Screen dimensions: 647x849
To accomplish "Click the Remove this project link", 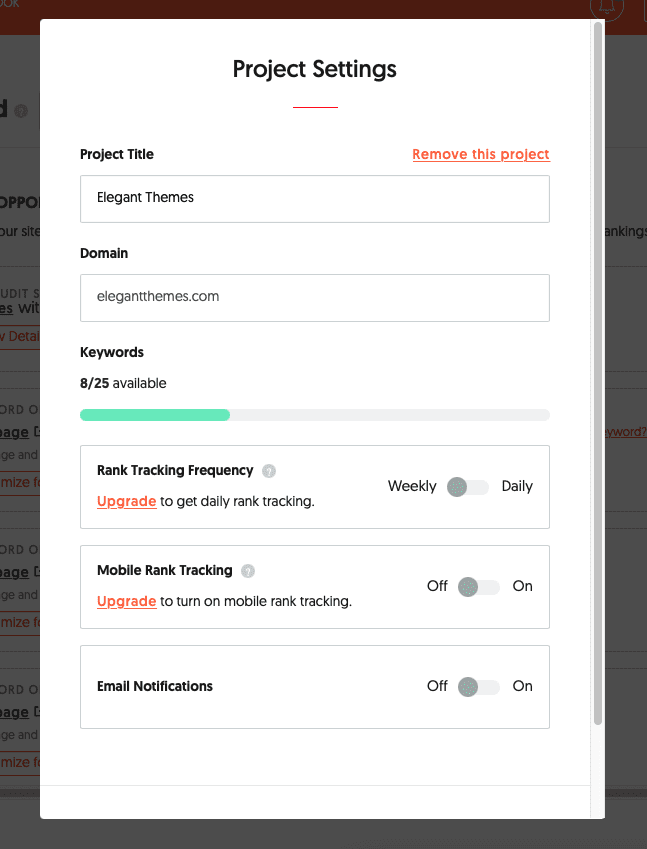I will (x=481, y=154).
